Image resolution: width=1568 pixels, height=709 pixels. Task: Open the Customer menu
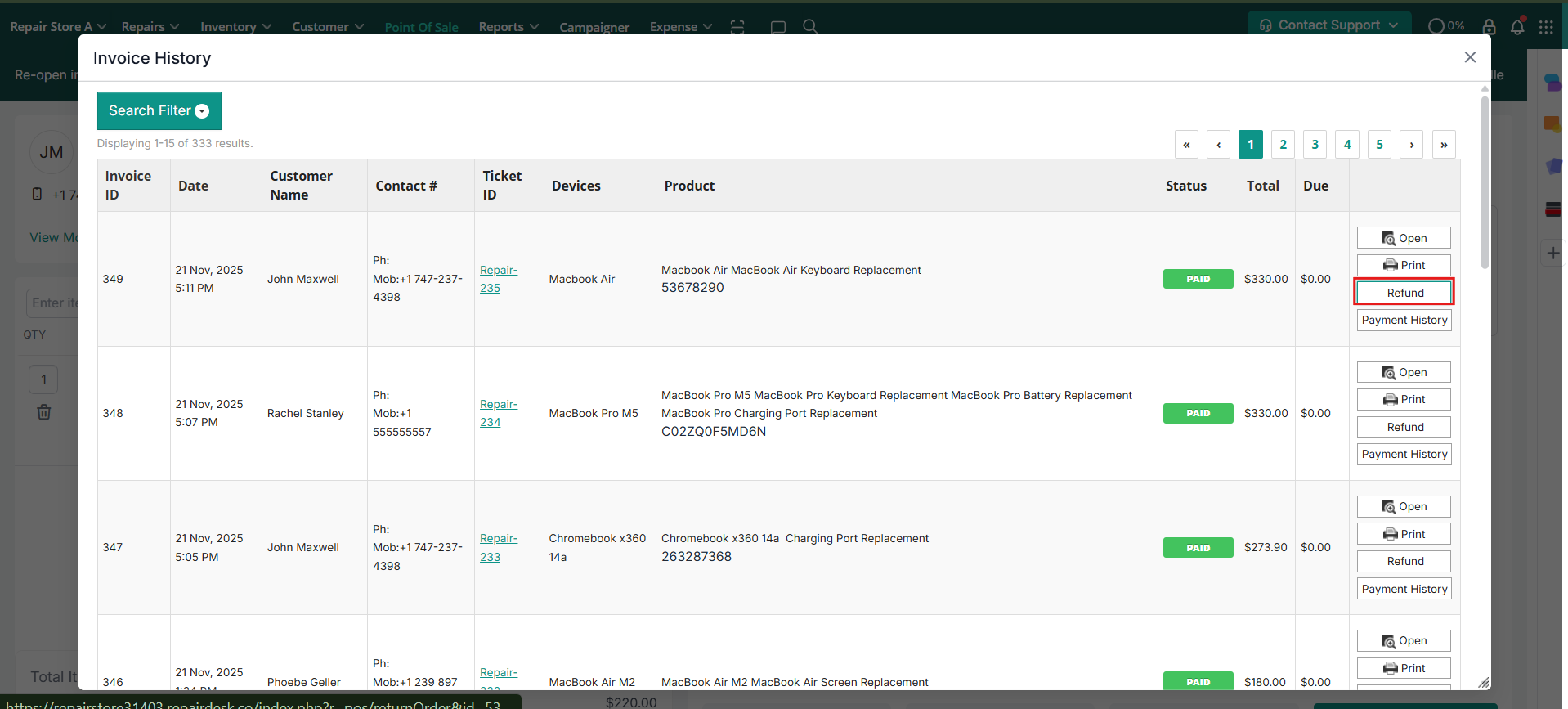point(328,26)
